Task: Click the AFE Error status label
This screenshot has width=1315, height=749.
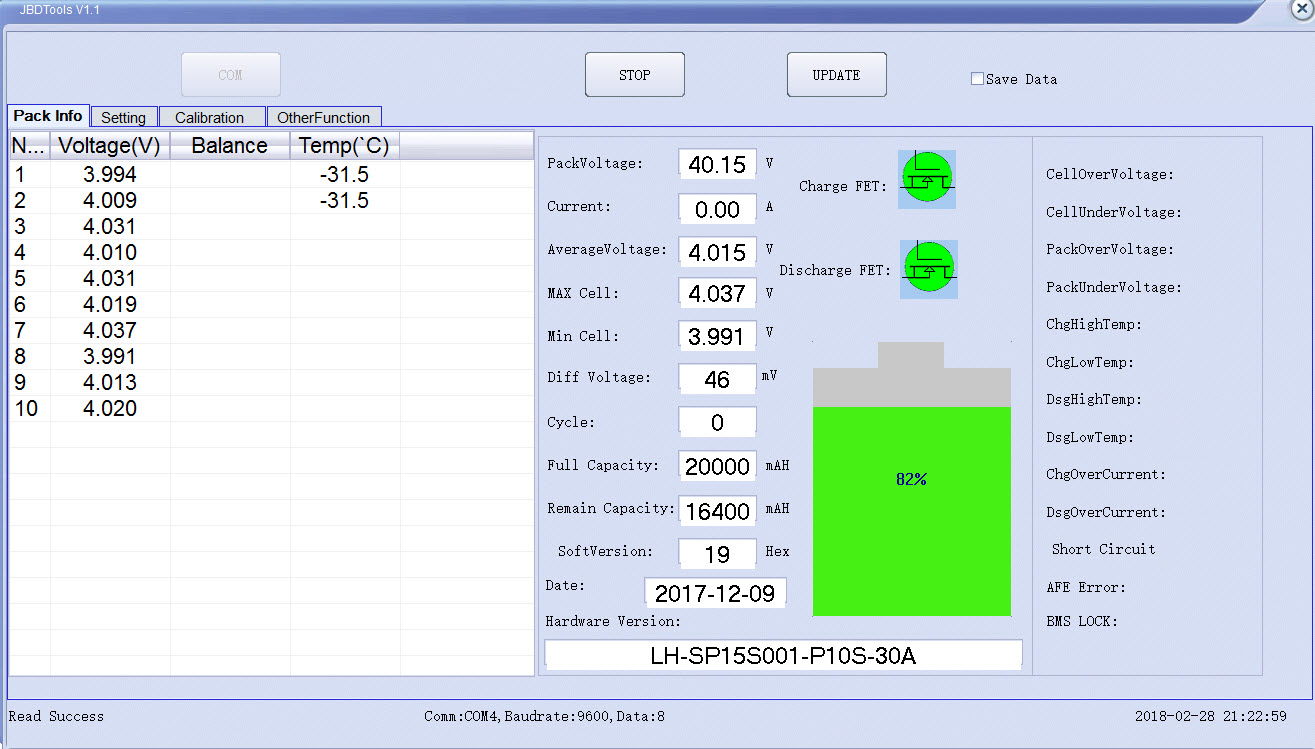Action: tap(1086, 588)
